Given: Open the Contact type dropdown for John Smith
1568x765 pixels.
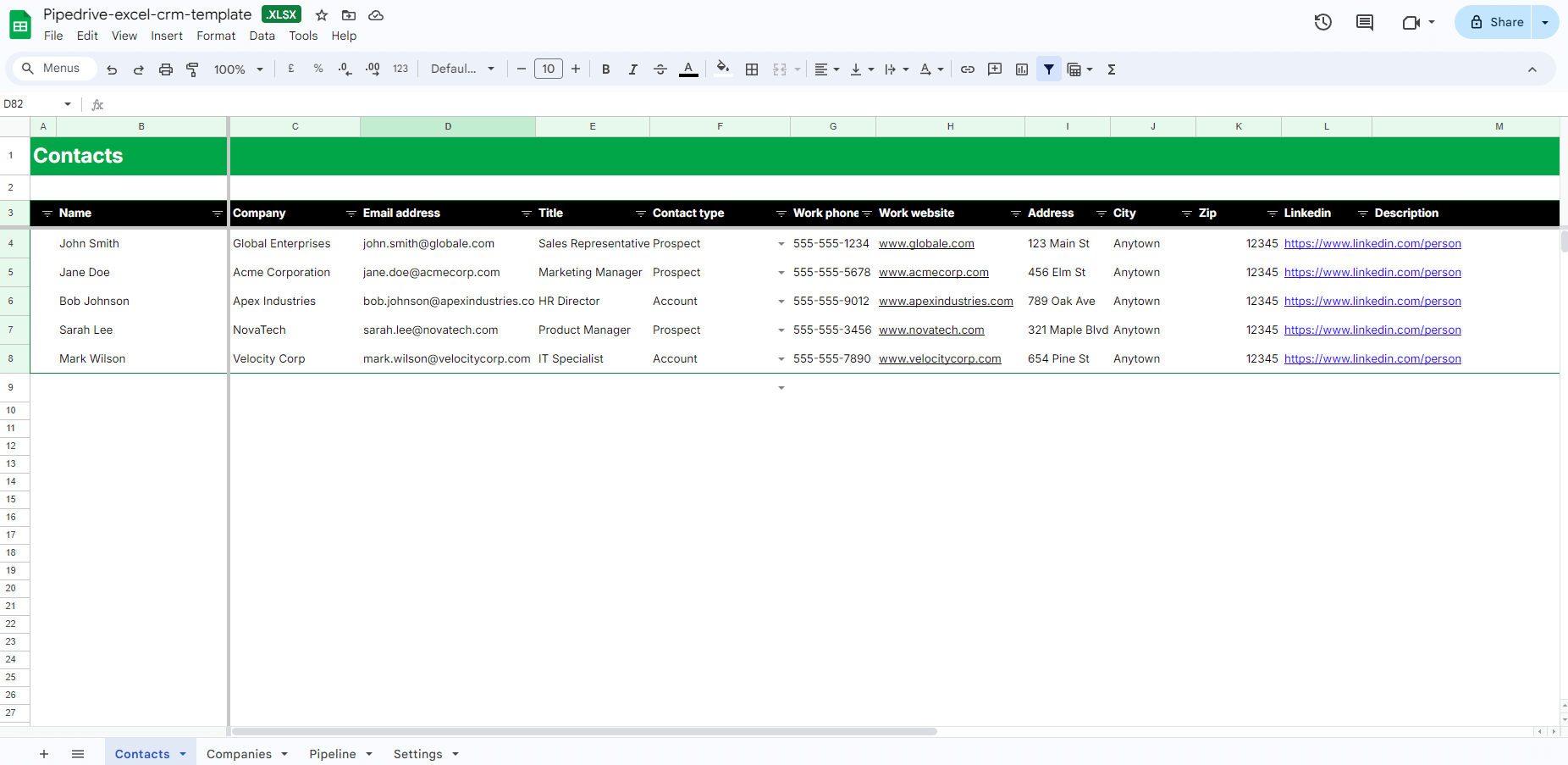Looking at the screenshot, I should [780, 243].
